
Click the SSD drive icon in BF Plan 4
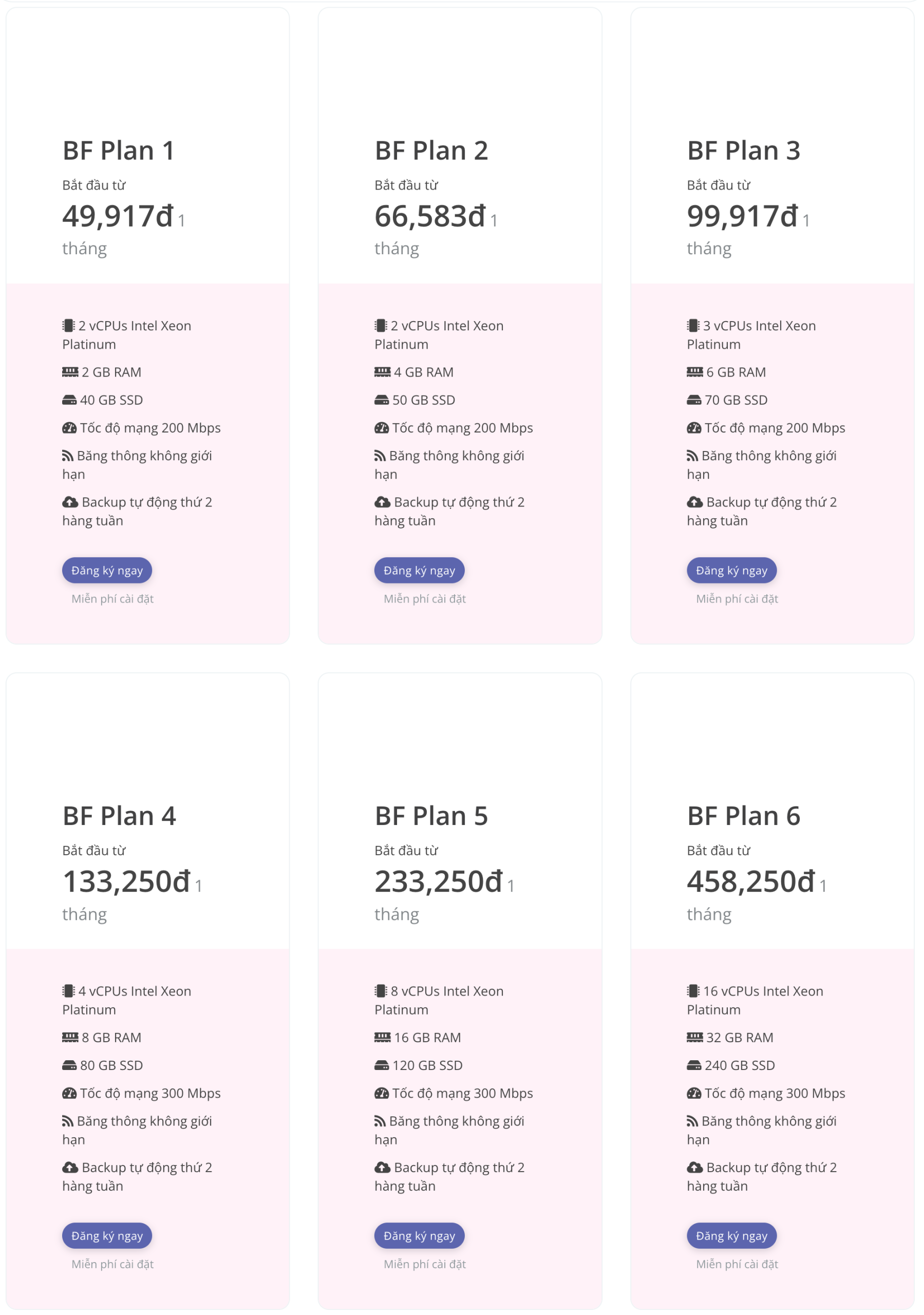click(69, 1066)
